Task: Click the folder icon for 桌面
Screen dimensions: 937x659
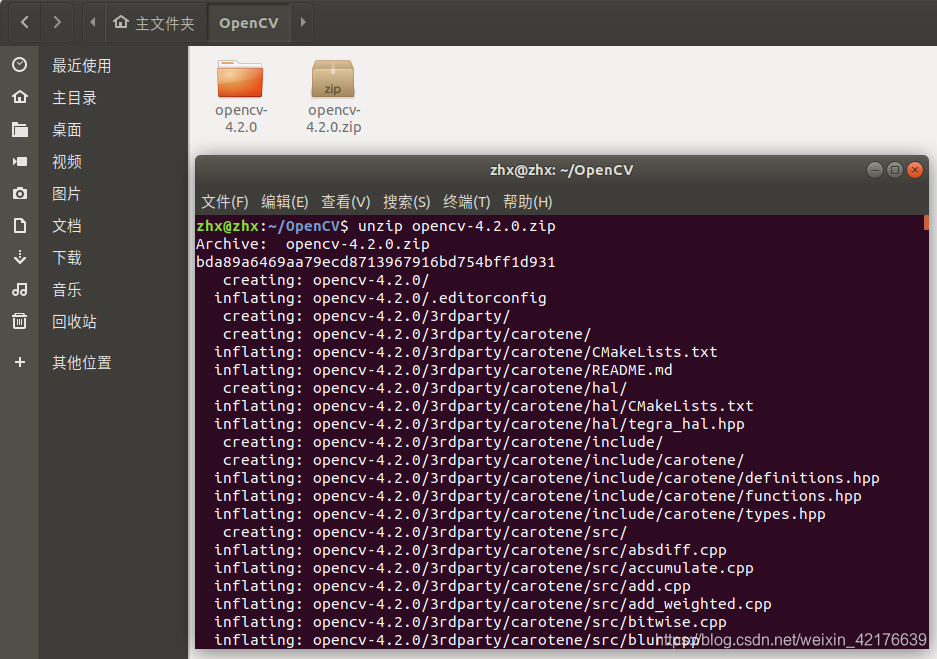Action: click(x=20, y=129)
